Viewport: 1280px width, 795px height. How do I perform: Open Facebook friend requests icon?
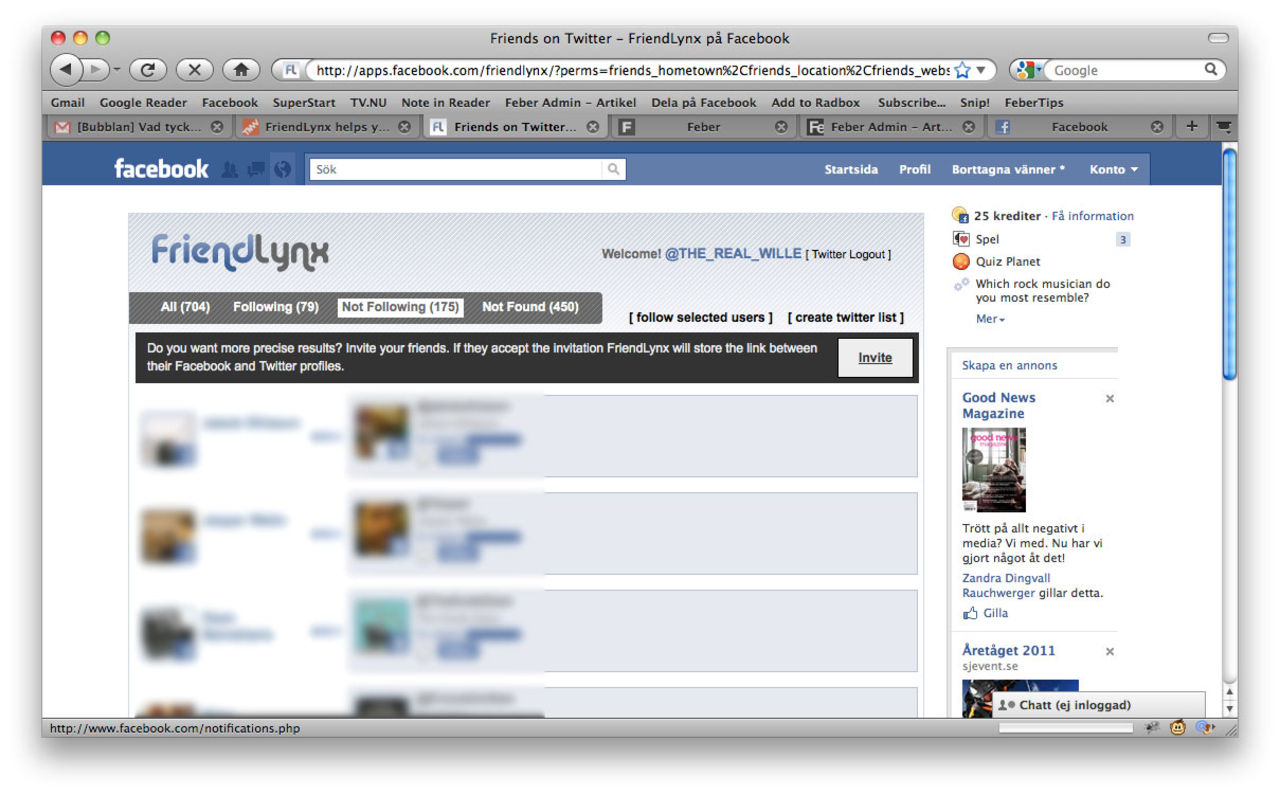point(230,169)
